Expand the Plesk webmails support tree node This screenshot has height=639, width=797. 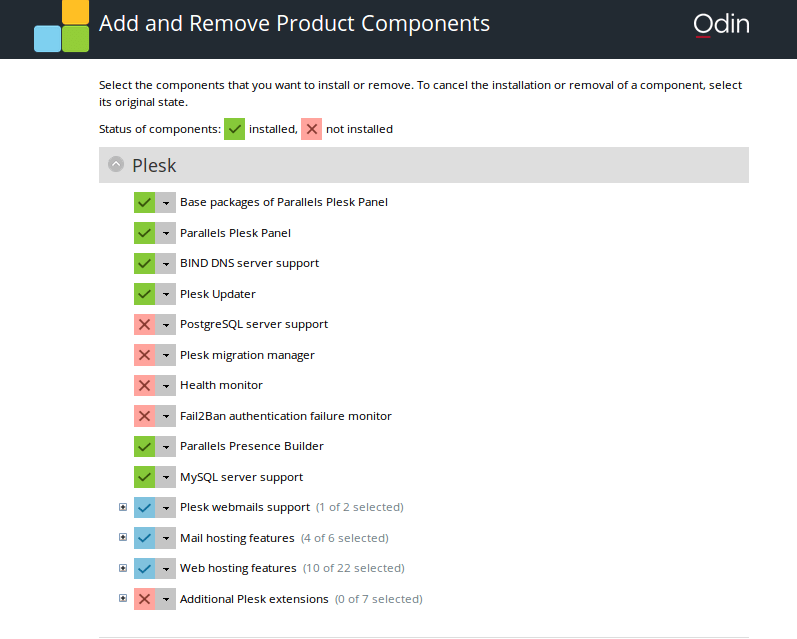pos(123,507)
